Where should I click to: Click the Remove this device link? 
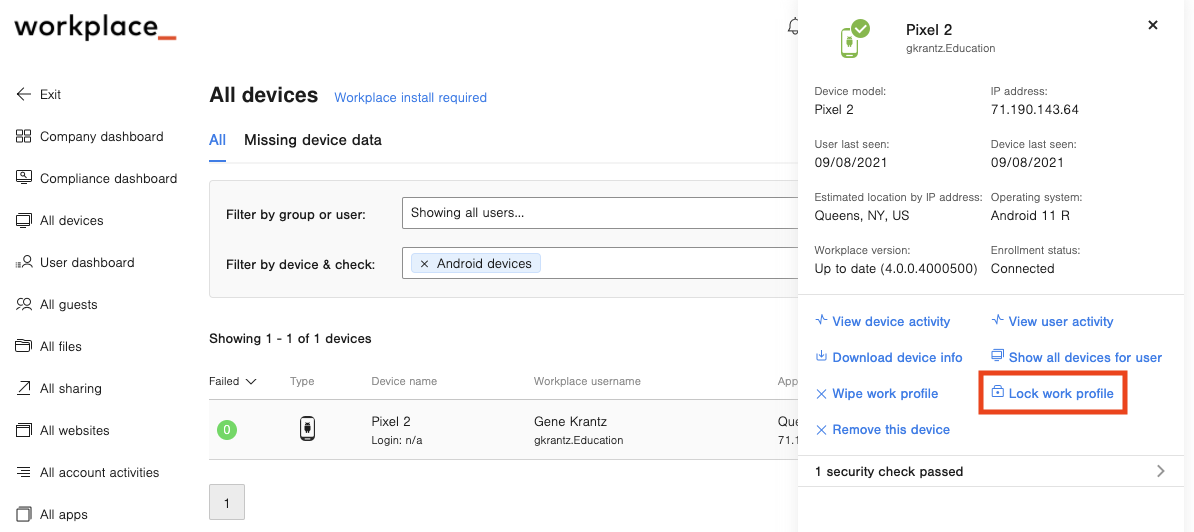point(891,429)
